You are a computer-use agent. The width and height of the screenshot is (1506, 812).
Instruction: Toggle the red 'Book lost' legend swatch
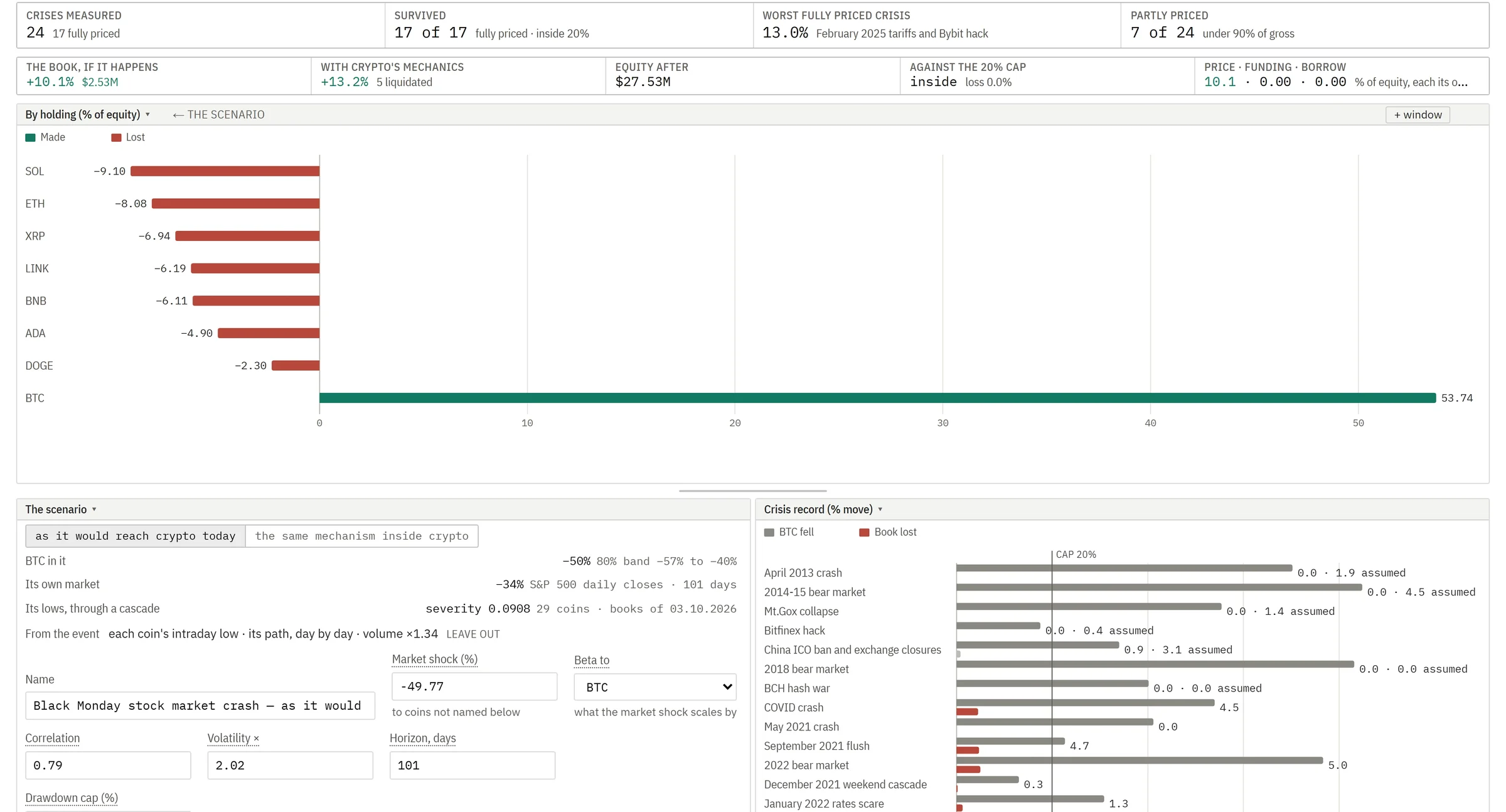pyautogui.click(x=864, y=532)
